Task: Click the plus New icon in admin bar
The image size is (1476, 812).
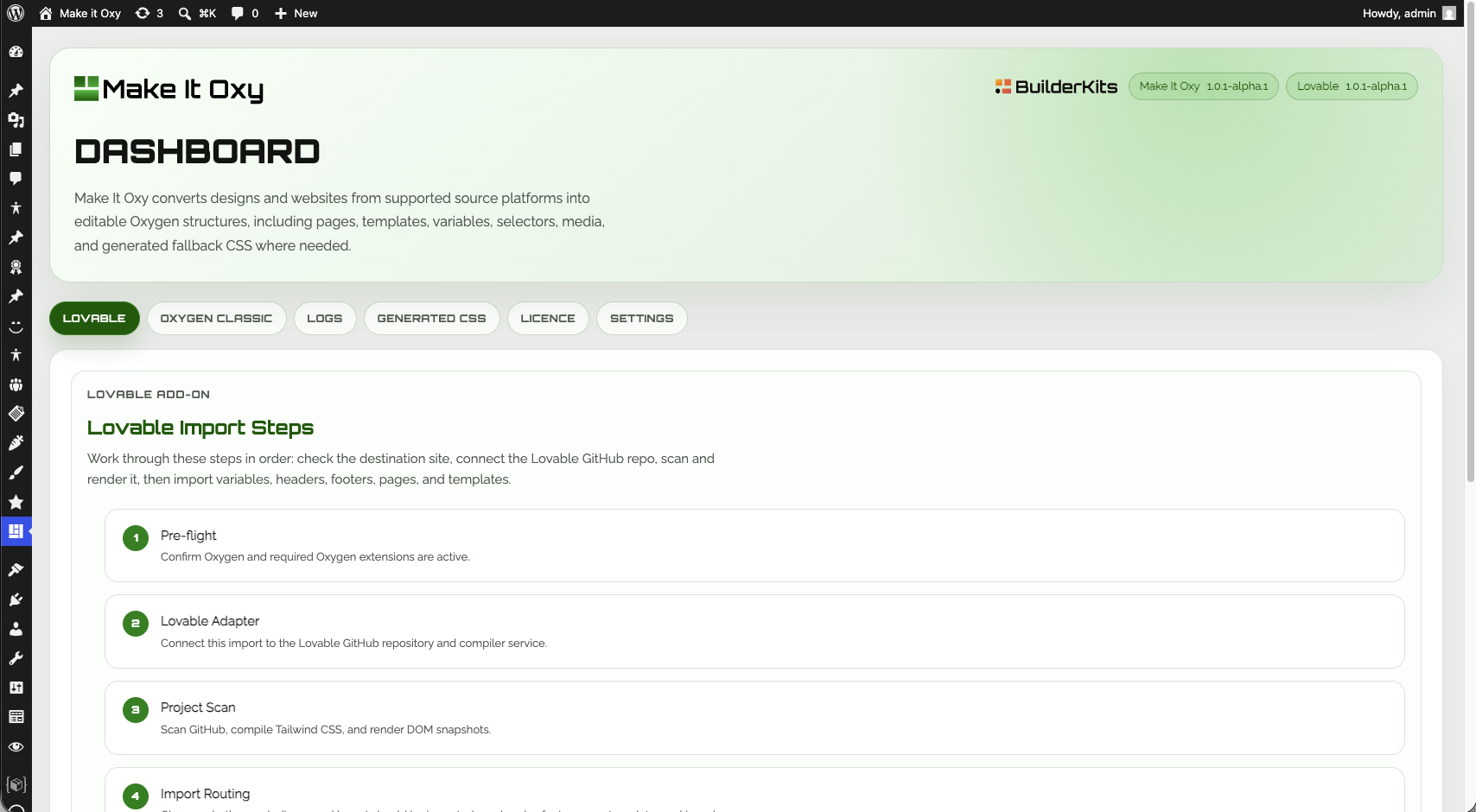Action: [x=281, y=13]
